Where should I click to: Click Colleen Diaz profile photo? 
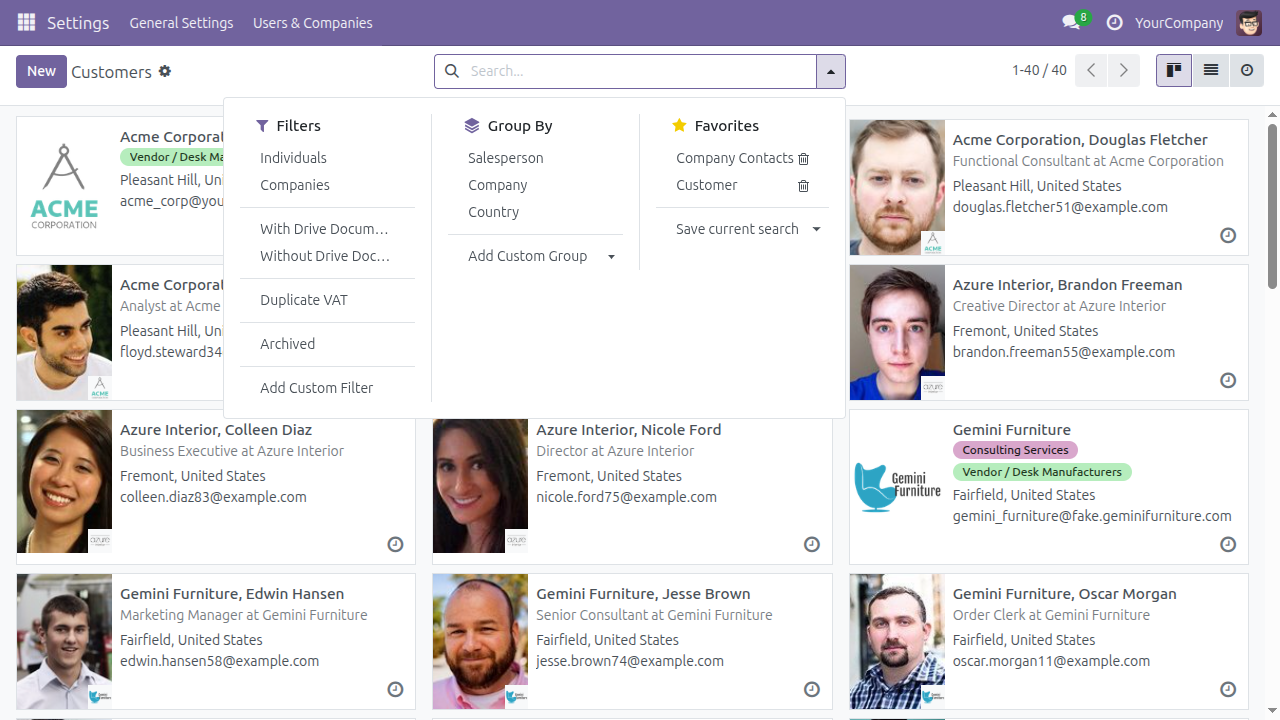click(x=64, y=481)
